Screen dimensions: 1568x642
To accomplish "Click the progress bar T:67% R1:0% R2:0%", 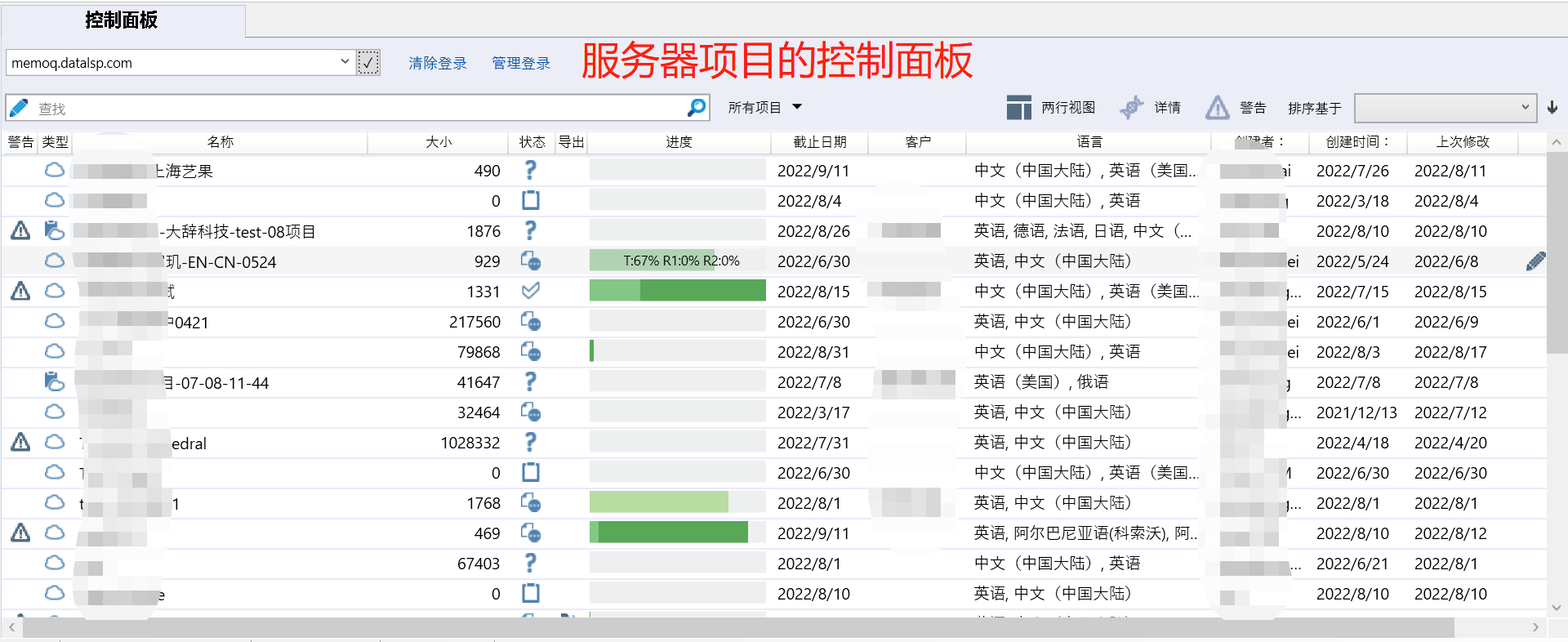I will 678,261.
